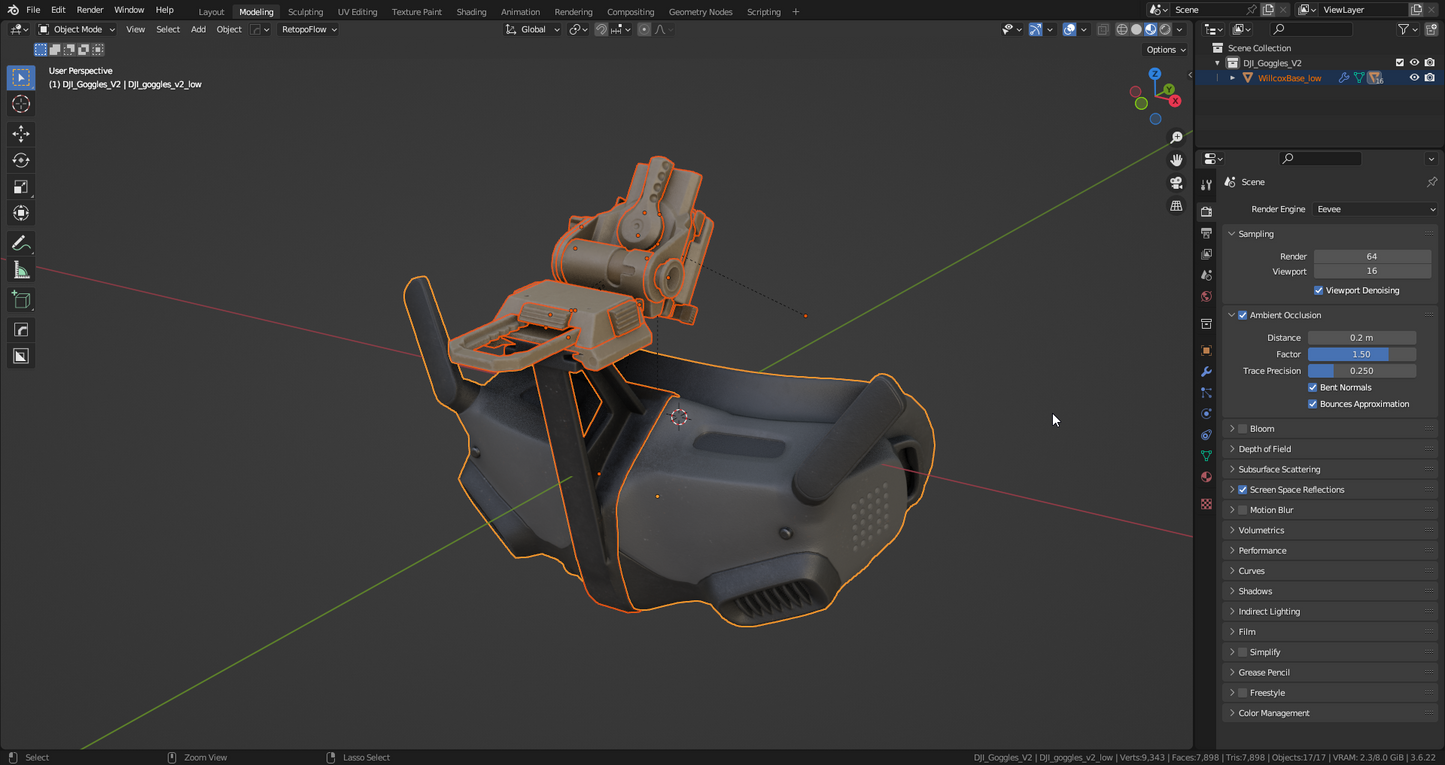Open the viewport Options button
This screenshot has width=1445, height=765.
(1165, 50)
